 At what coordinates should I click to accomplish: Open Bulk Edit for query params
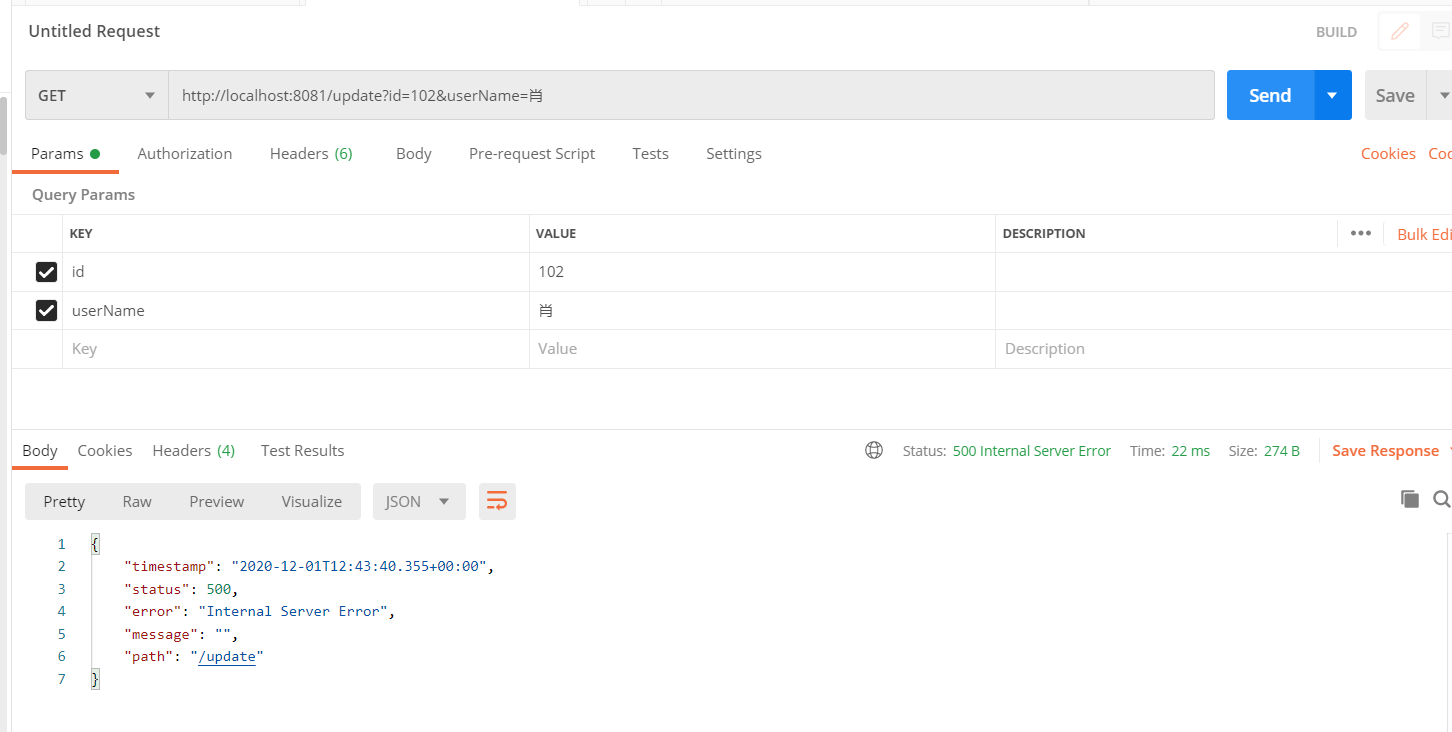tap(1423, 233)
